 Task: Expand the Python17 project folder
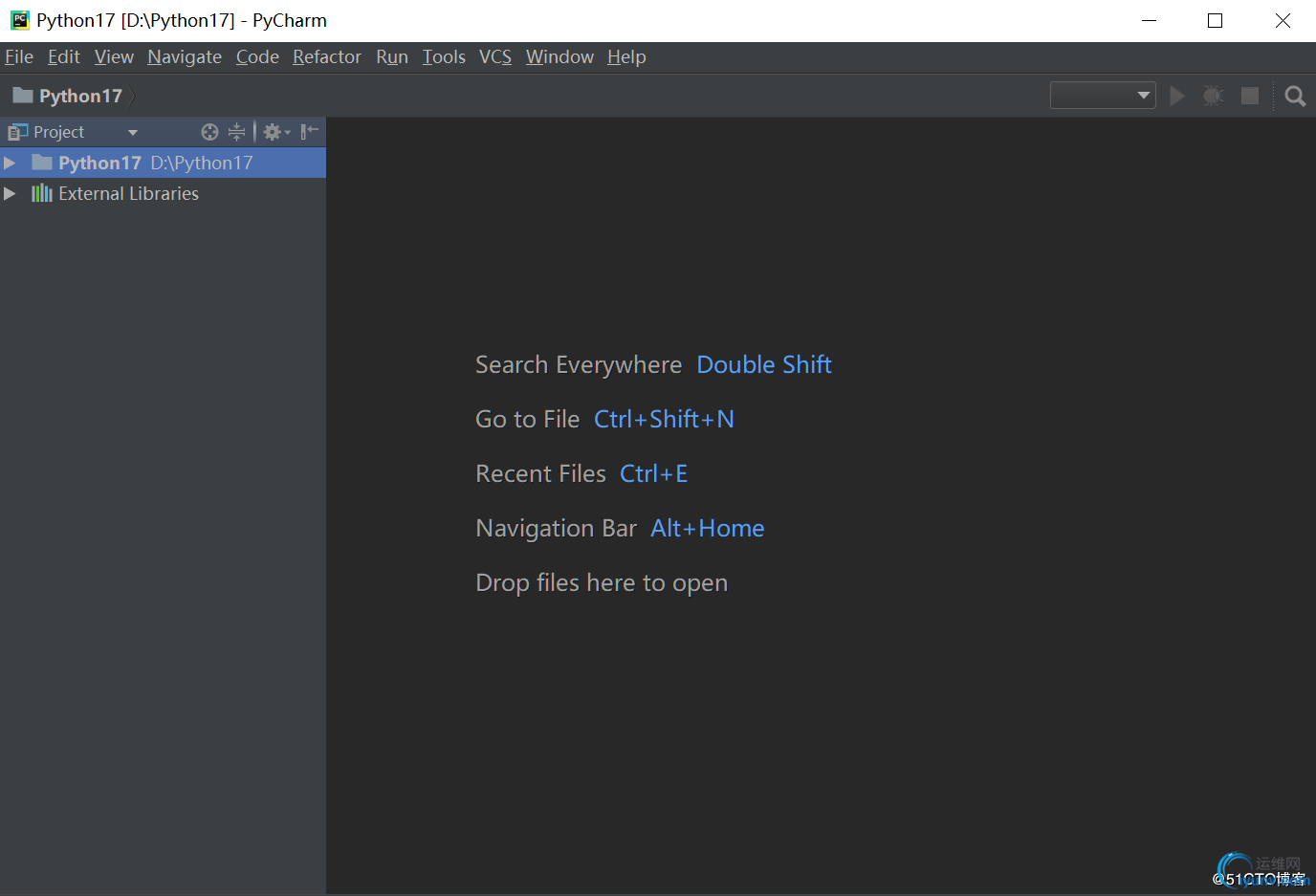(10, 163)
